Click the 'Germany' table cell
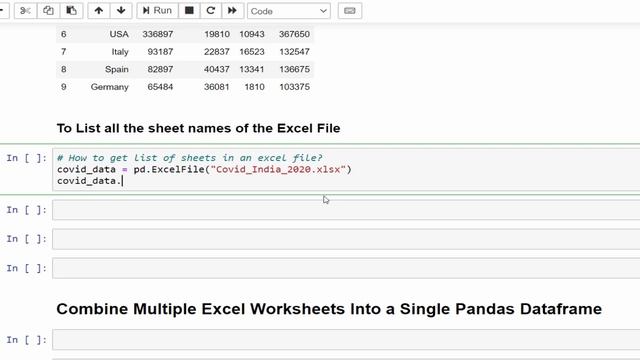 tap(109, 87)
